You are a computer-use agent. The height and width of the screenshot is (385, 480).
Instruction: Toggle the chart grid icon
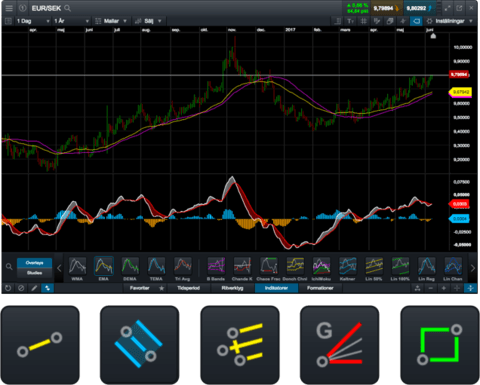point(364,21)
